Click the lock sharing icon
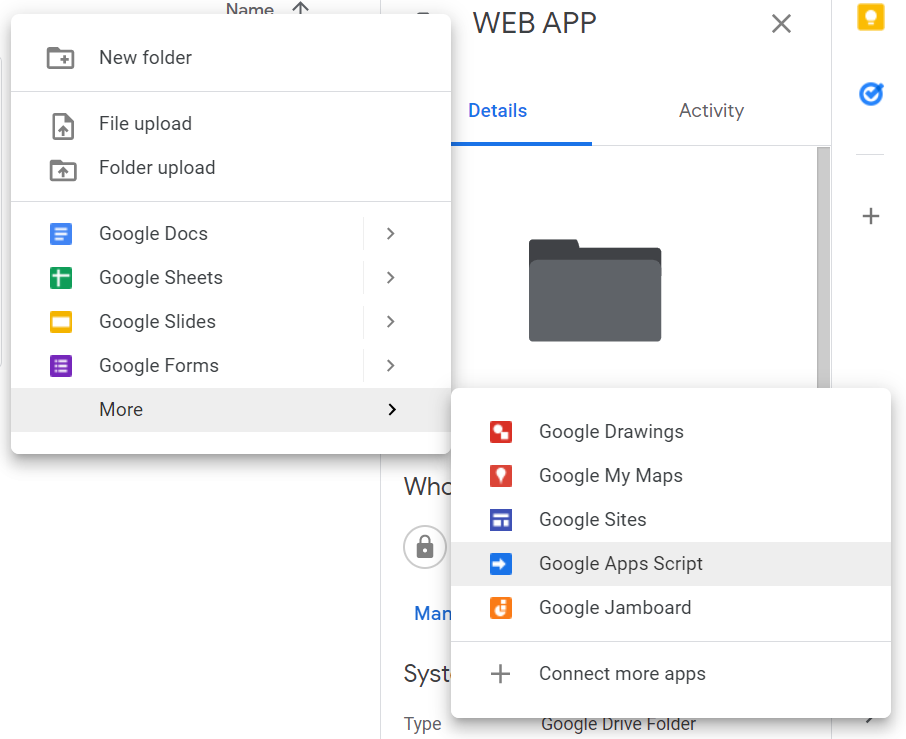906x739 pixels. point(425,547)
